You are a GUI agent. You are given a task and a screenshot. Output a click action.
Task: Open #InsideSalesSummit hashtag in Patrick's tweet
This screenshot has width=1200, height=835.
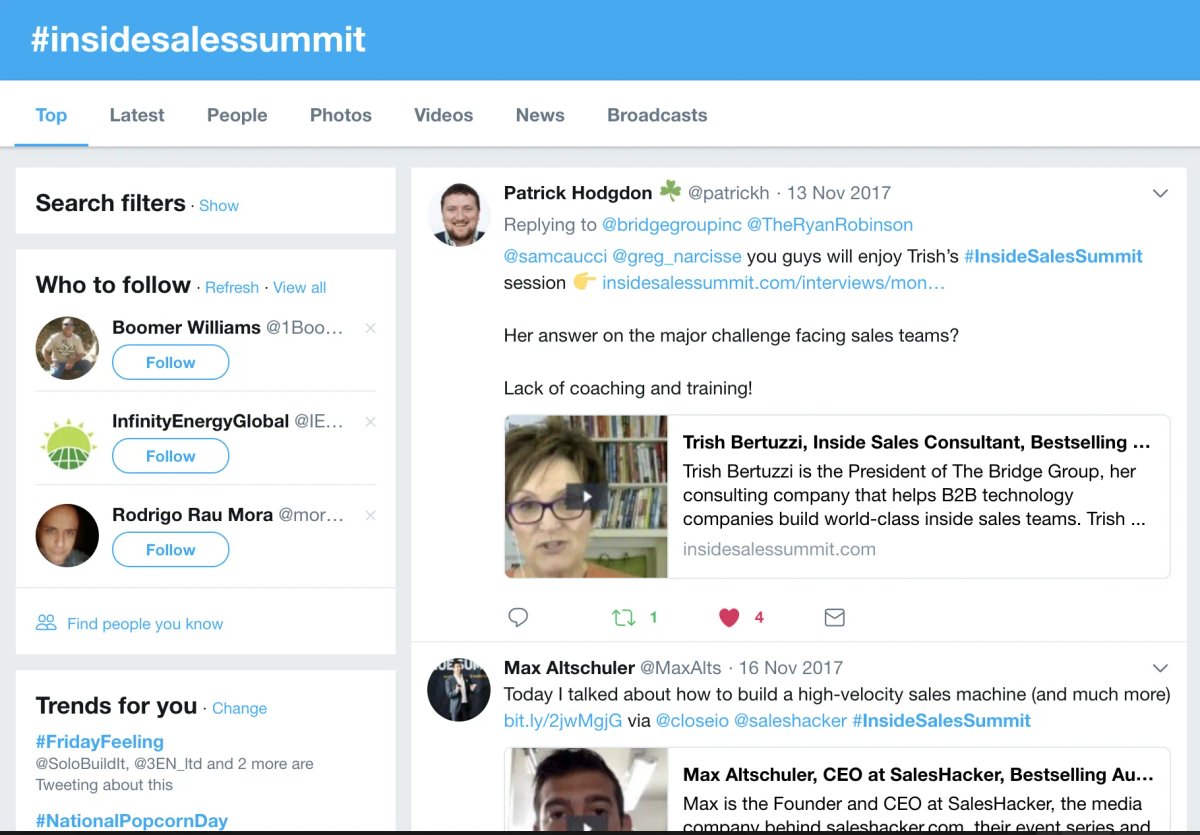1053,256
